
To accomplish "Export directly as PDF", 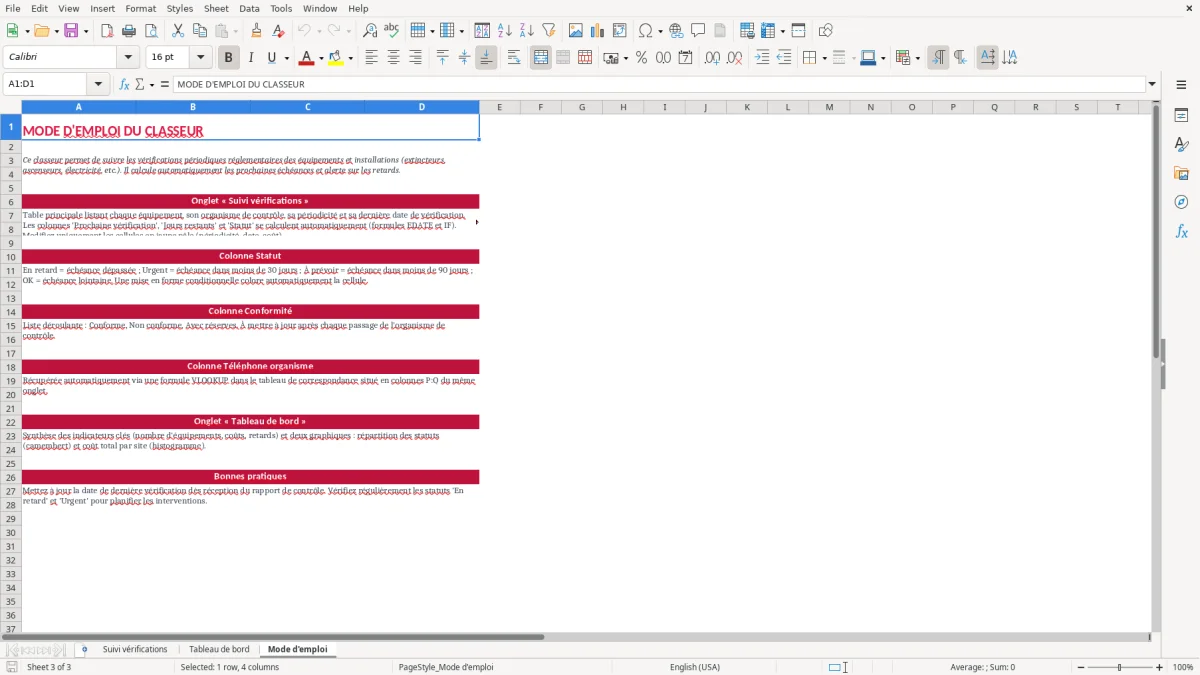I will (x=106, y=31).
